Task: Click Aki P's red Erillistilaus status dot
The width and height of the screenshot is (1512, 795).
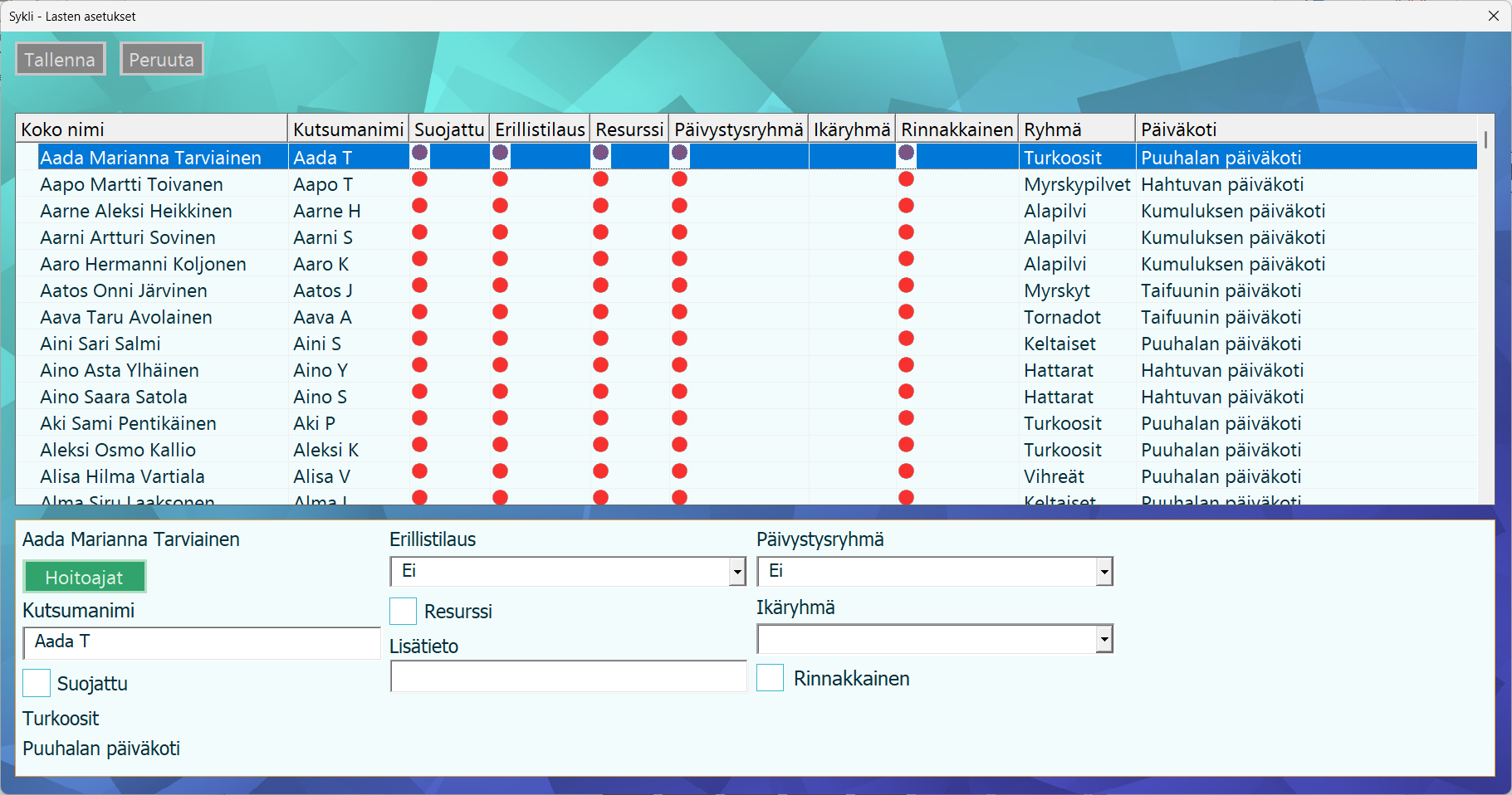Action: point(500,418)
